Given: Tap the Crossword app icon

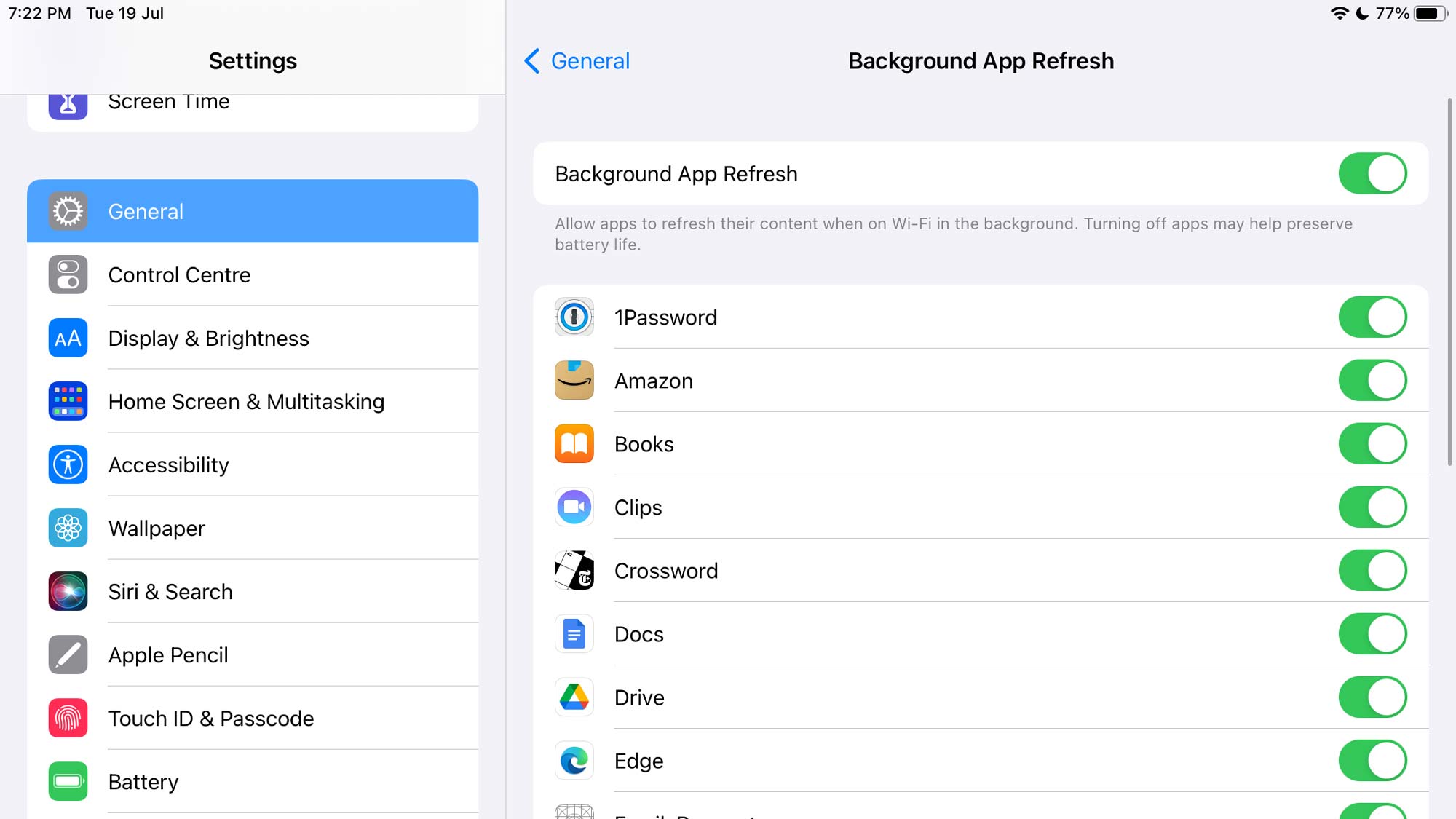Looking at the screenshot, I should click(x=574, y=570).
